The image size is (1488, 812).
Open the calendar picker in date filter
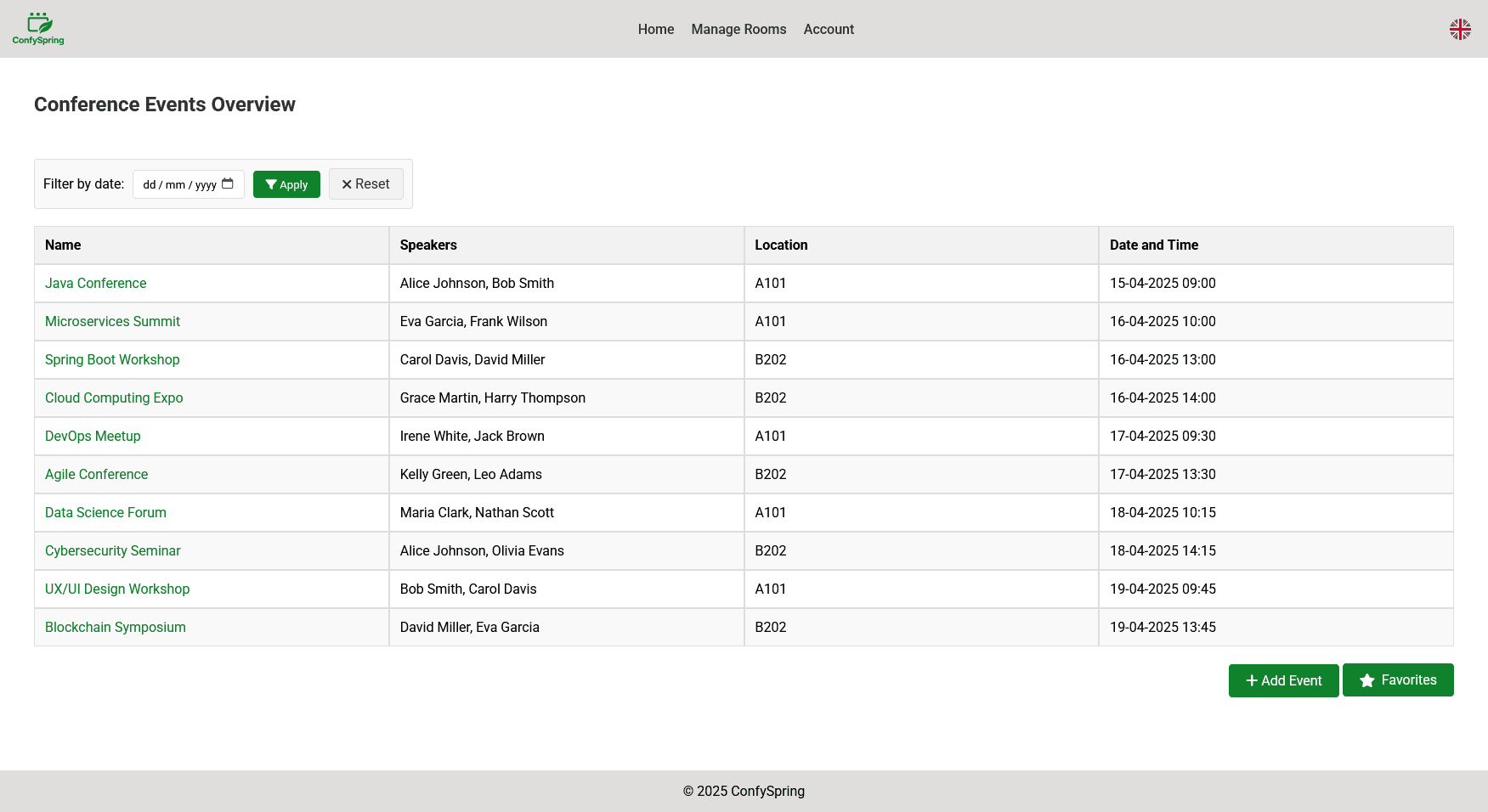click(228, 184)
